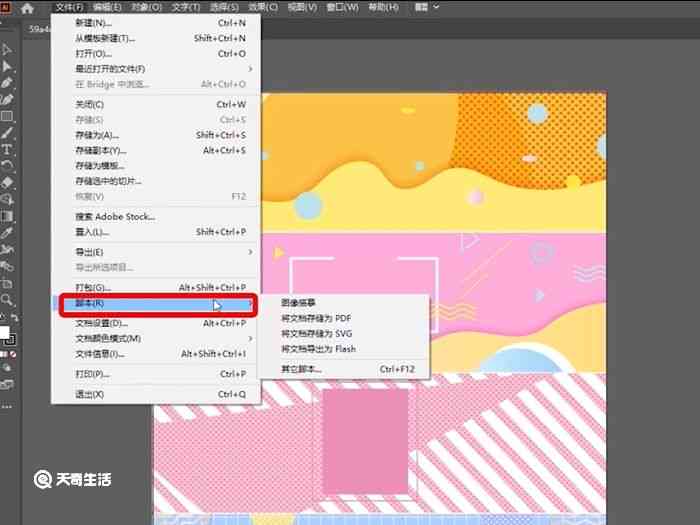
Task: Choose 打印(P)... menu entry
Action: pos(156,374)
